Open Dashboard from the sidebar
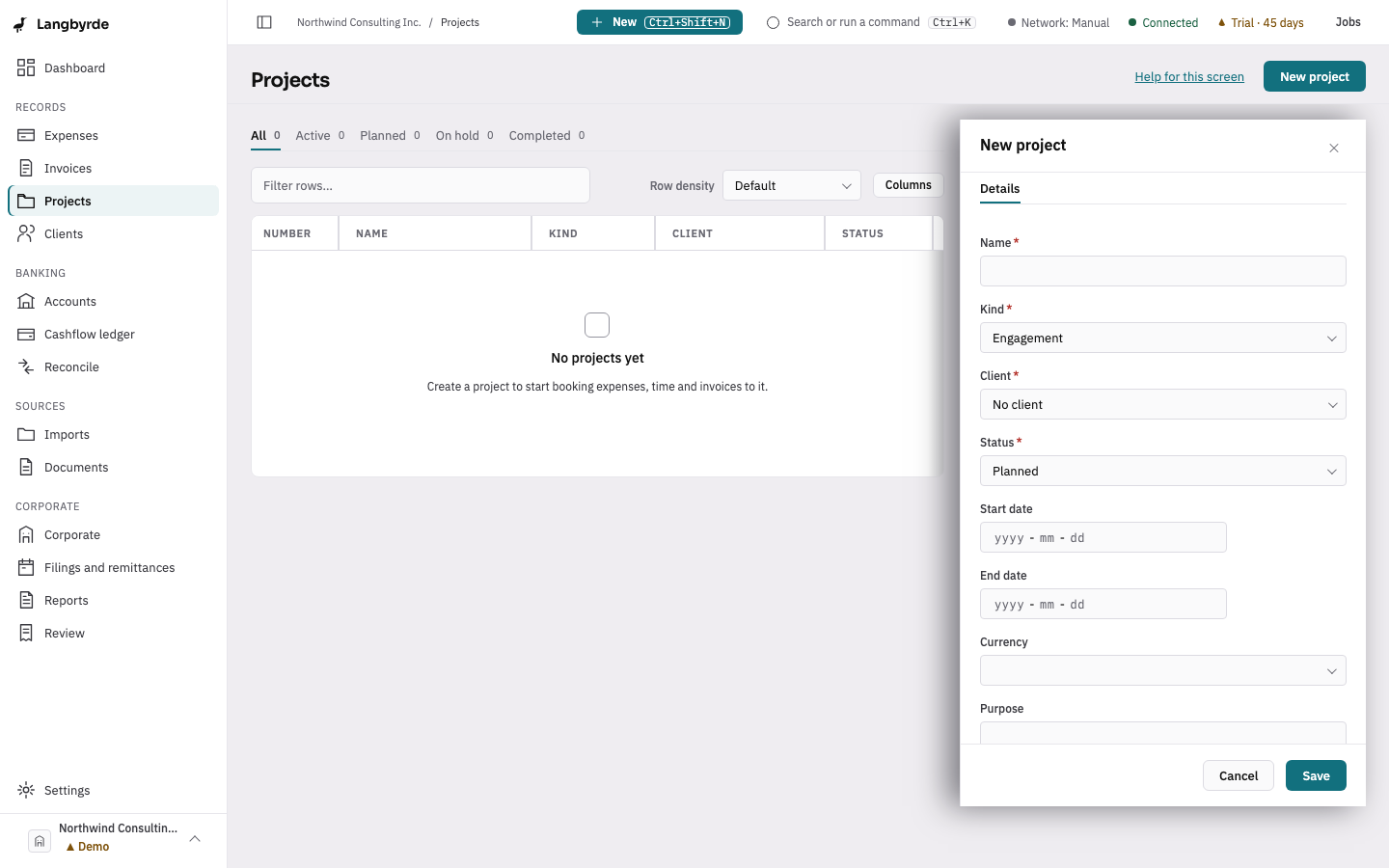The height and width of the screenshot is (868, 1389). (x=113, y=68)
